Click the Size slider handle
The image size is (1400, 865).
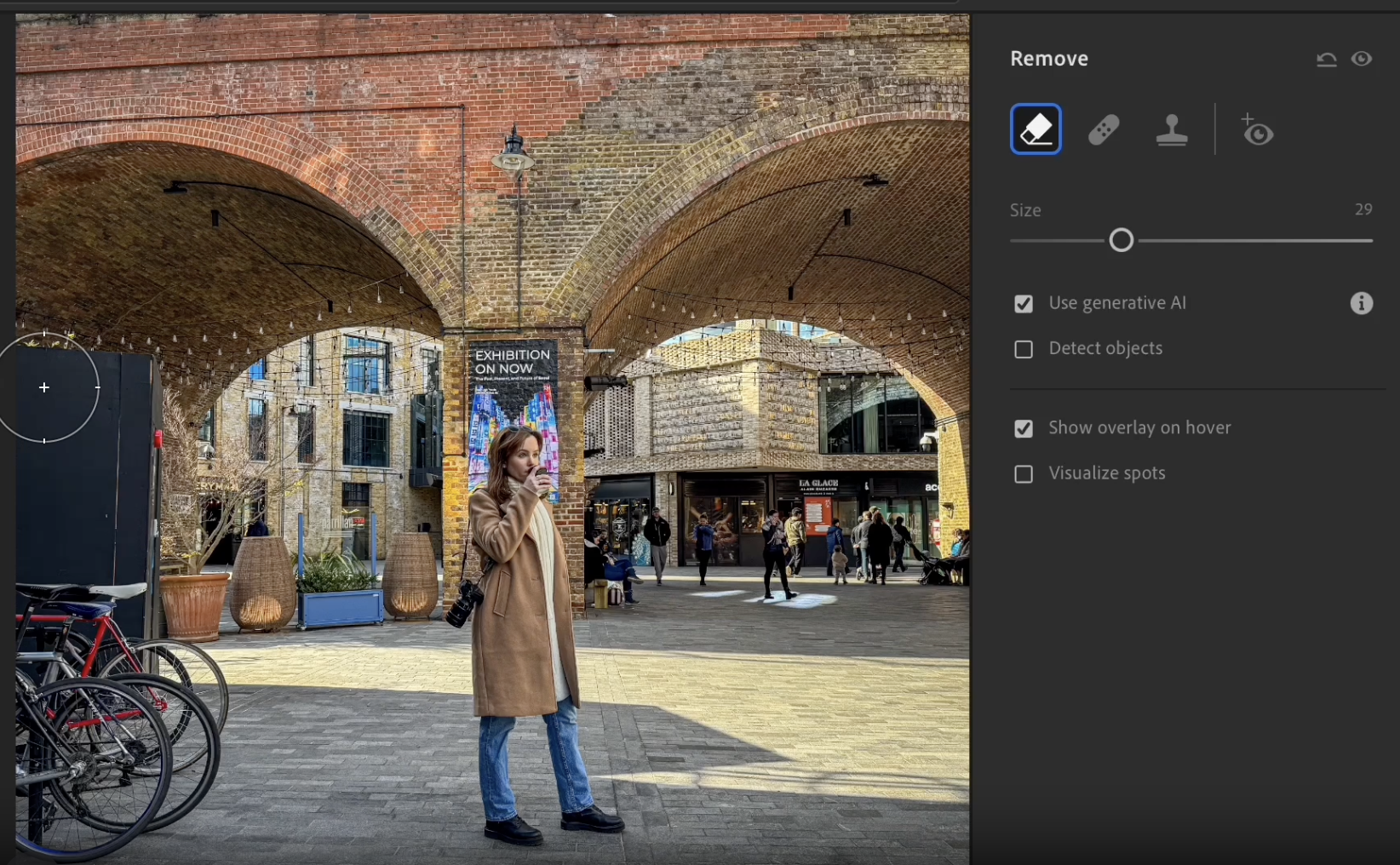pyautogui.click(x=1122, y=241)
